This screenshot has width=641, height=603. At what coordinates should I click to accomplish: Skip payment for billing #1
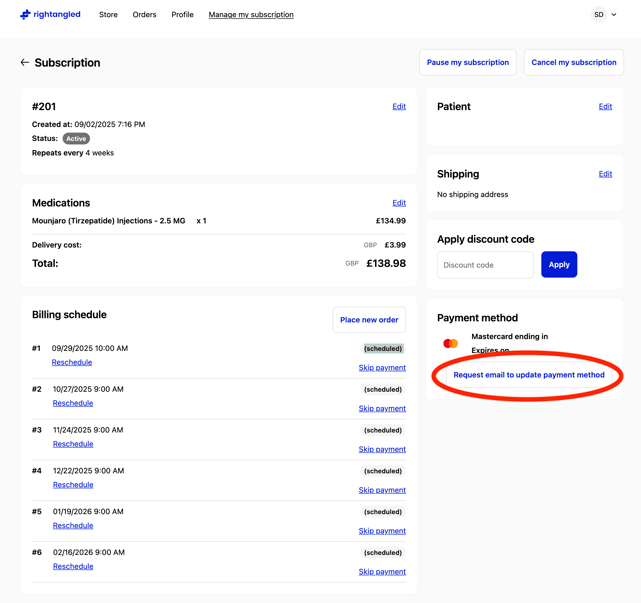coord(382,368)
